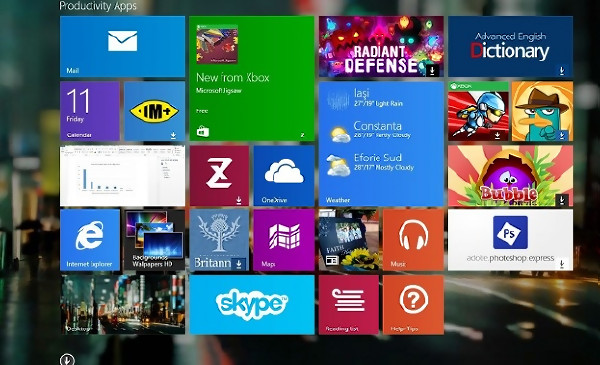Launch Internet Explorer tile
600x365 pixels.
(90, 240)
